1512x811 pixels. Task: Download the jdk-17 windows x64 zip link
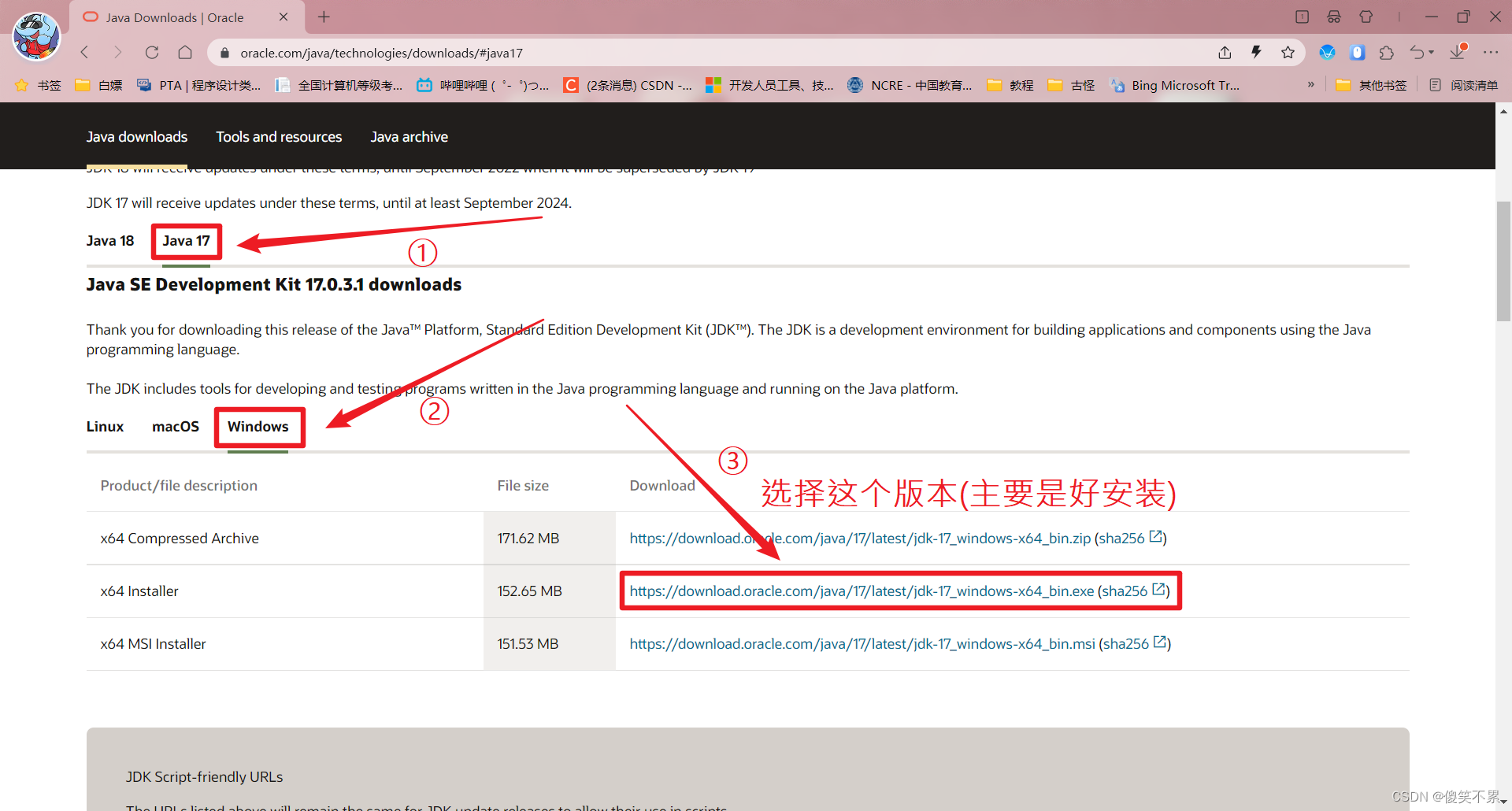(x=860, y=539)
